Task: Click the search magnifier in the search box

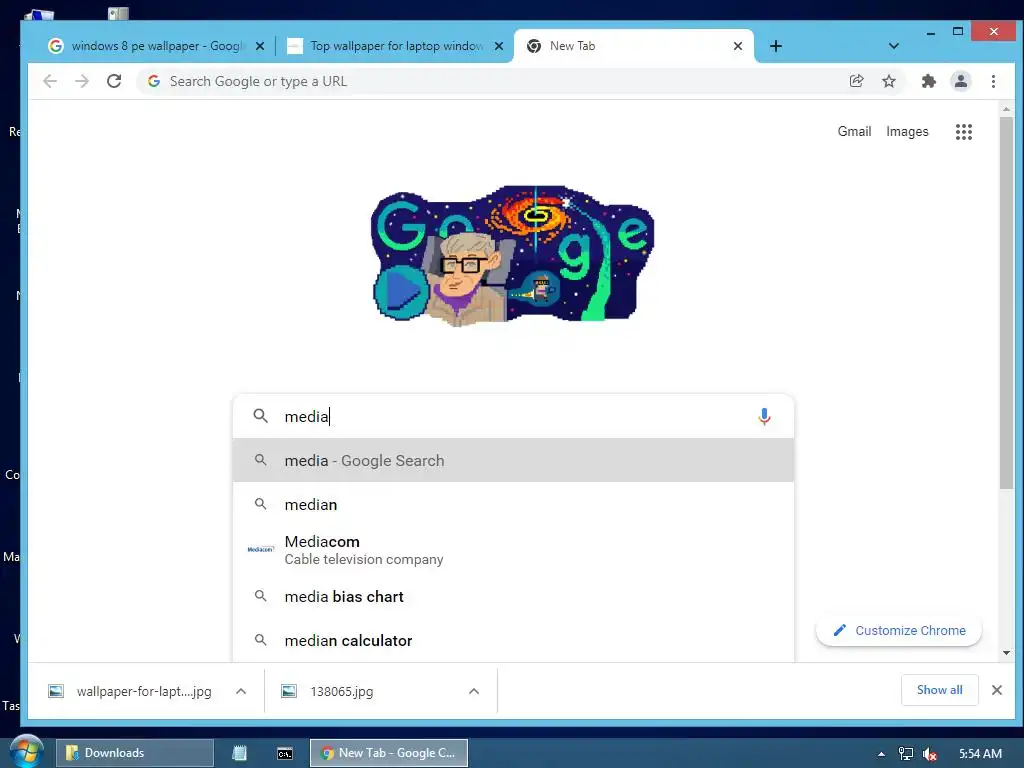Action: [x=261, y=416]
